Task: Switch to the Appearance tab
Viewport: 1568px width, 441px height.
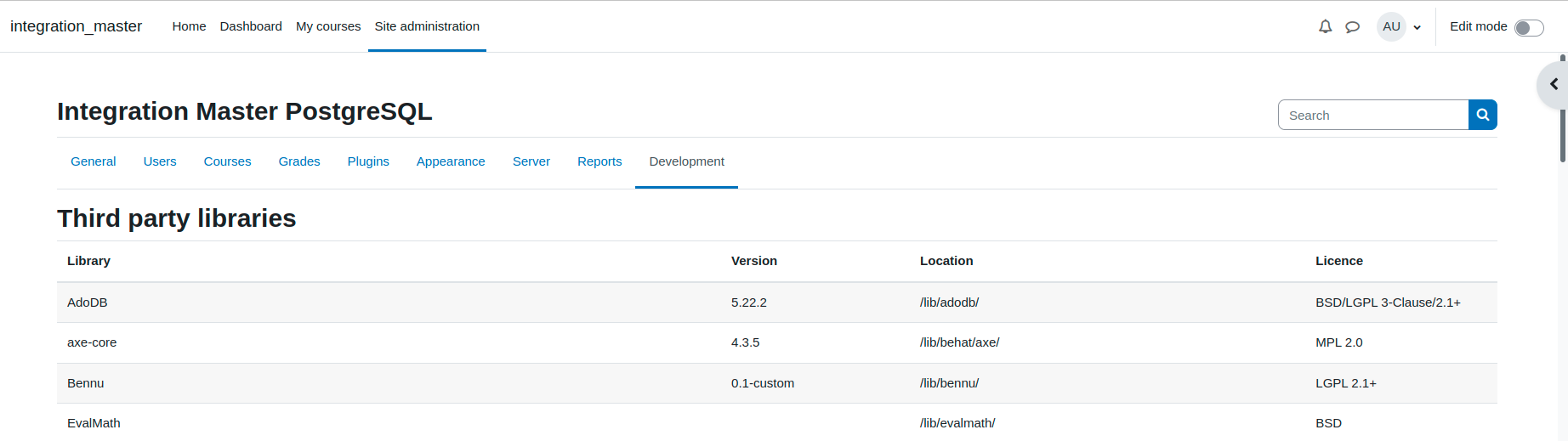Action: click(451, 161)
